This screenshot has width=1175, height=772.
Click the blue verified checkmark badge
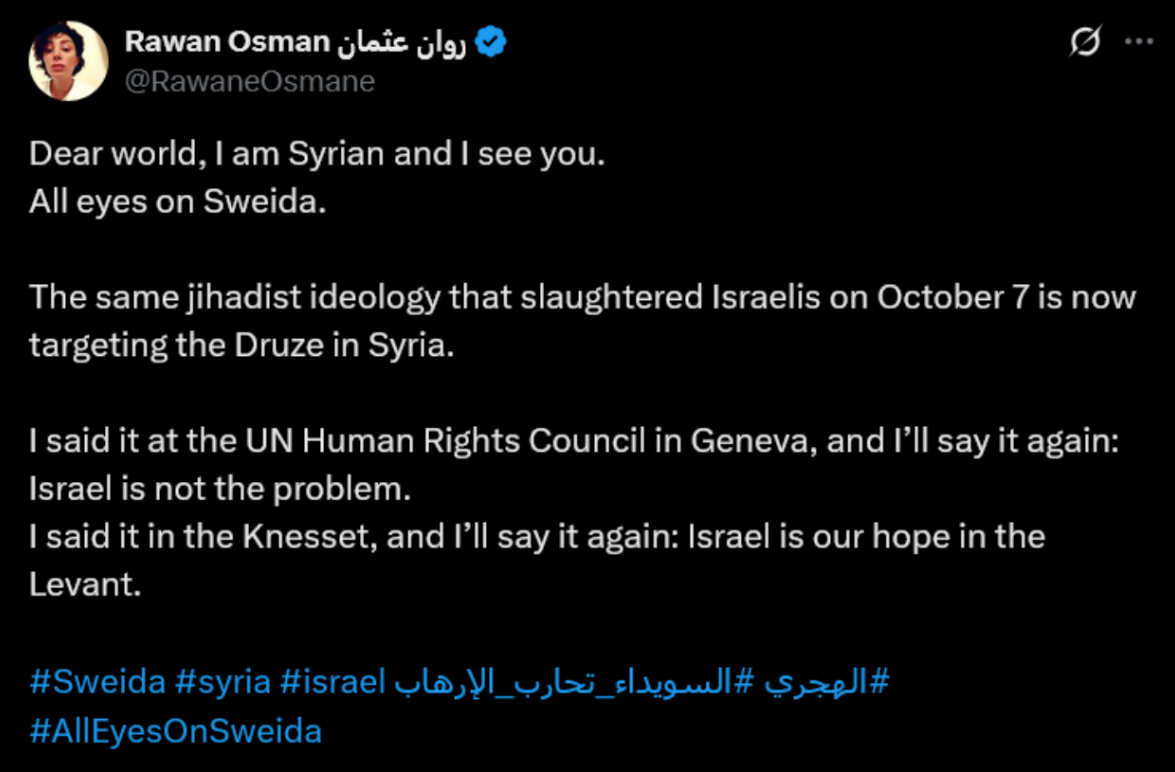pos(491,42)
